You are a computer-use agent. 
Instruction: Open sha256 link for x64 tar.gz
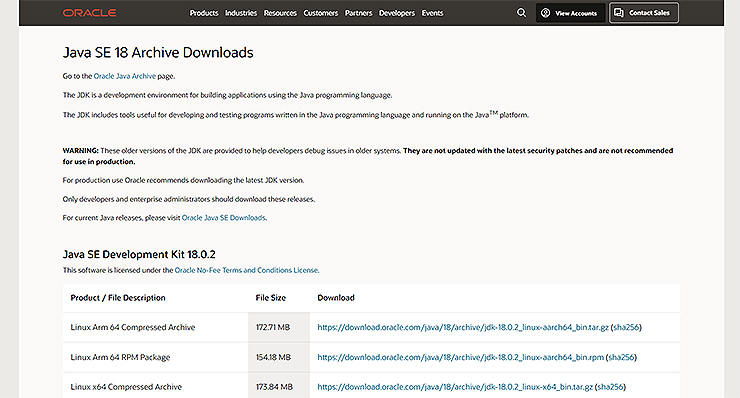(x=610, y=387)
